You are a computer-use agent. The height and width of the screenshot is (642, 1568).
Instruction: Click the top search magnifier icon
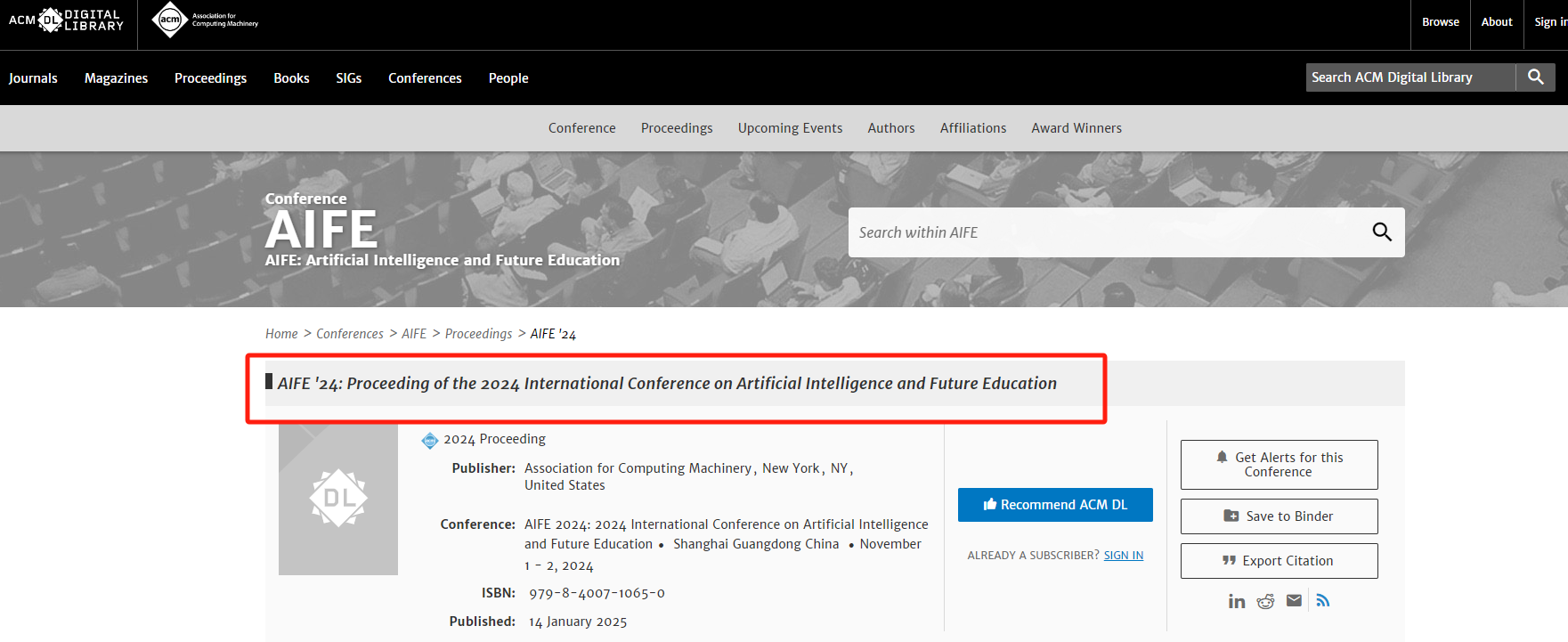1535,77
